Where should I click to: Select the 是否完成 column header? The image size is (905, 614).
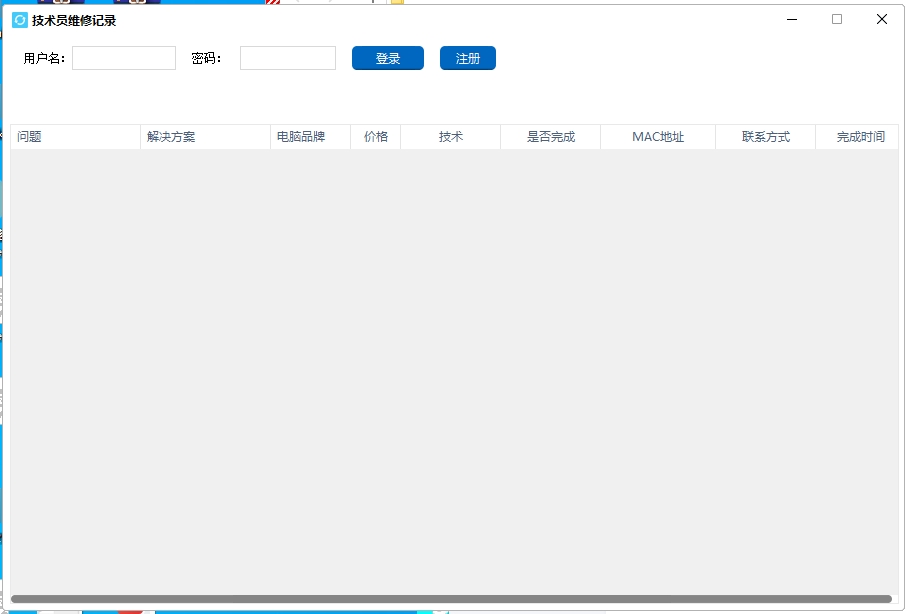(551, 137)
